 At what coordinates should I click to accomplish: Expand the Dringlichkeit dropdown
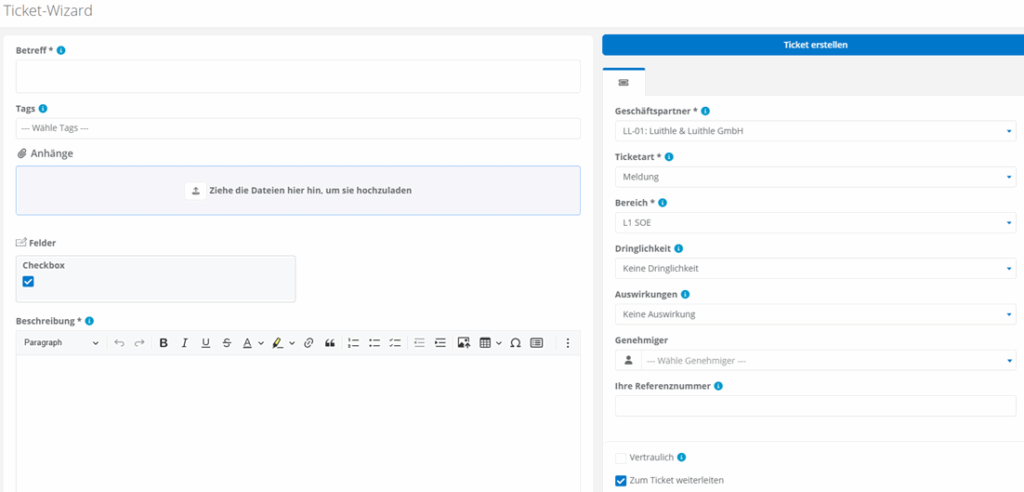pos(814,268)
